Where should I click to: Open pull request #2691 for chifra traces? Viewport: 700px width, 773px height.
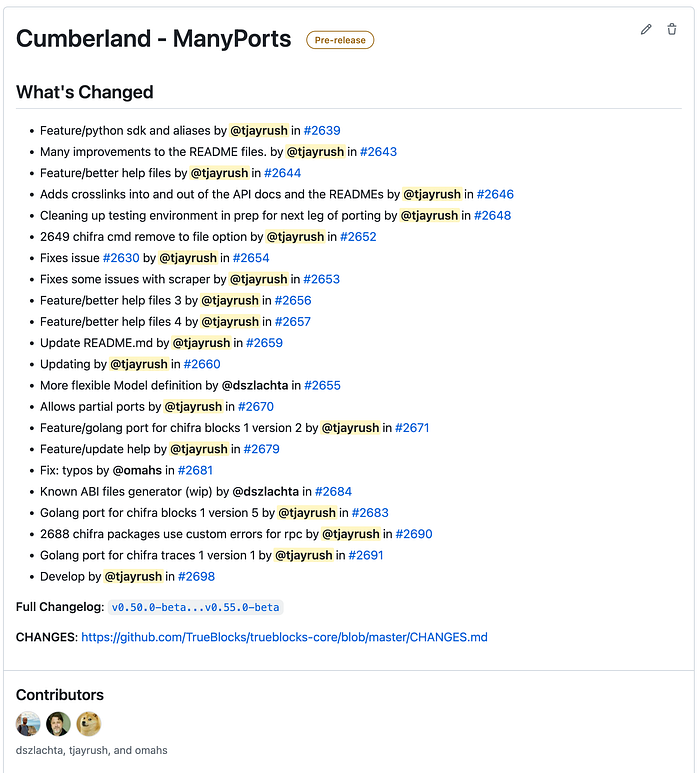click(366, 555)
